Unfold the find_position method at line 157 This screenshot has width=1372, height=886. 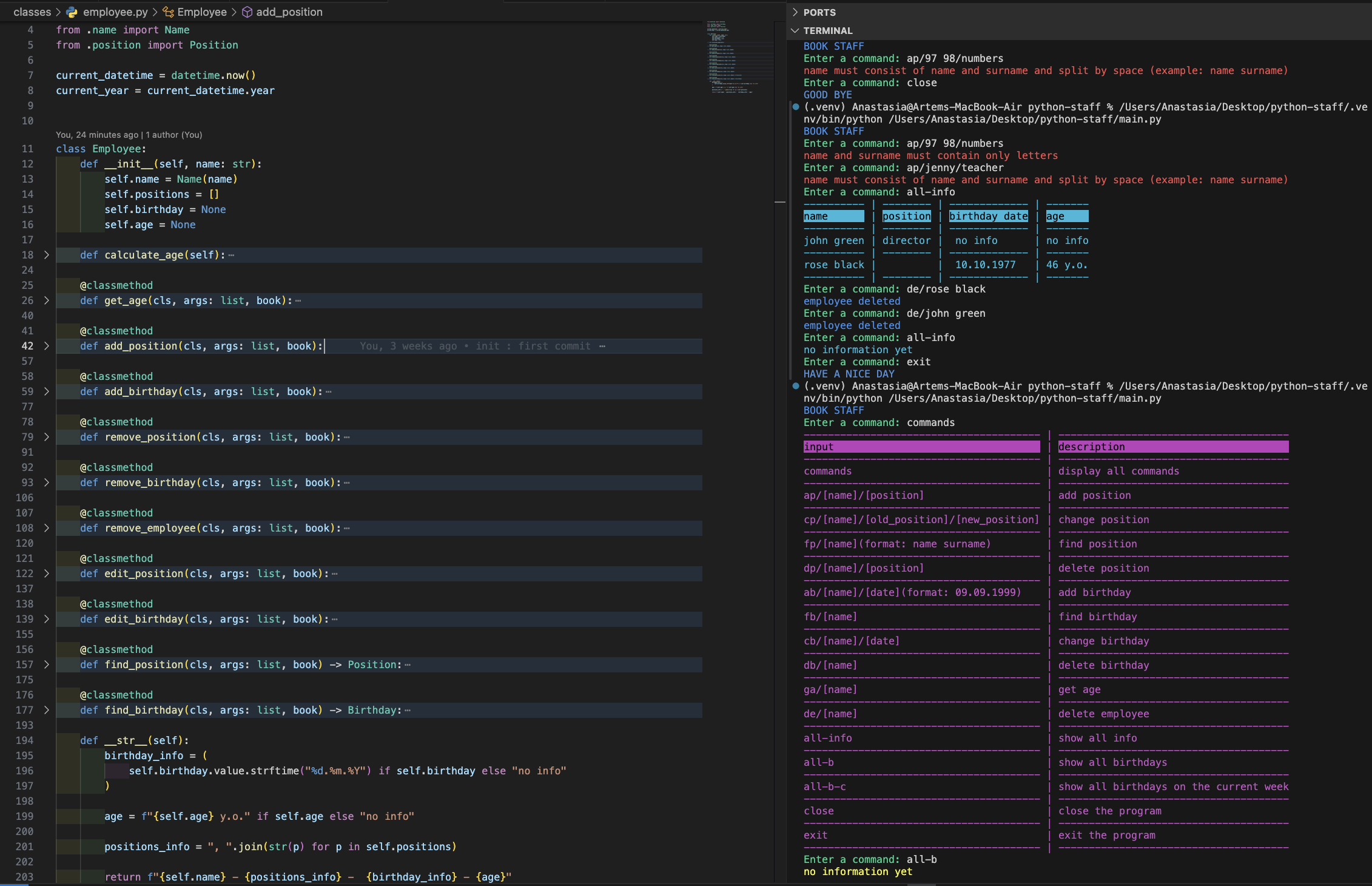coord(46,664)
